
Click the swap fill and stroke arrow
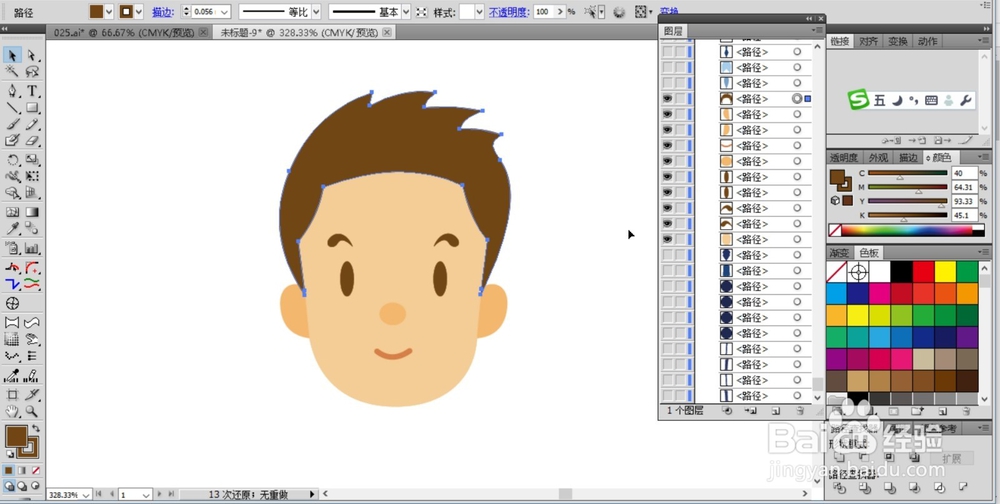[36, 428]
